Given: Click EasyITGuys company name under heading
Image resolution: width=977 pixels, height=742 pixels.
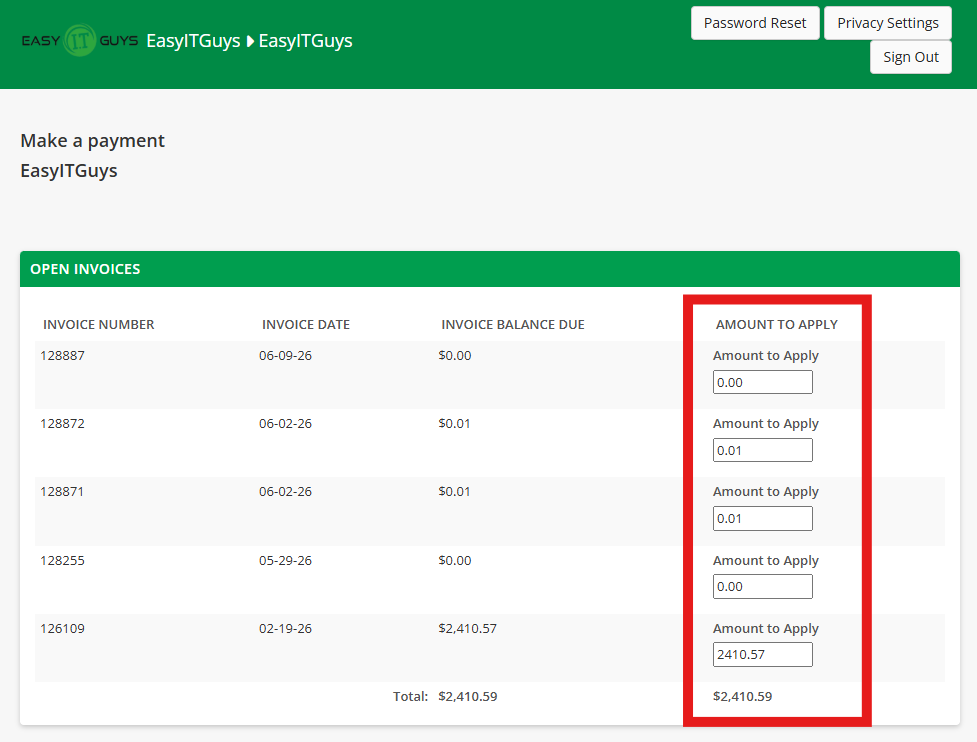Looking at the screenshot, I should click(x=69, y=171).
